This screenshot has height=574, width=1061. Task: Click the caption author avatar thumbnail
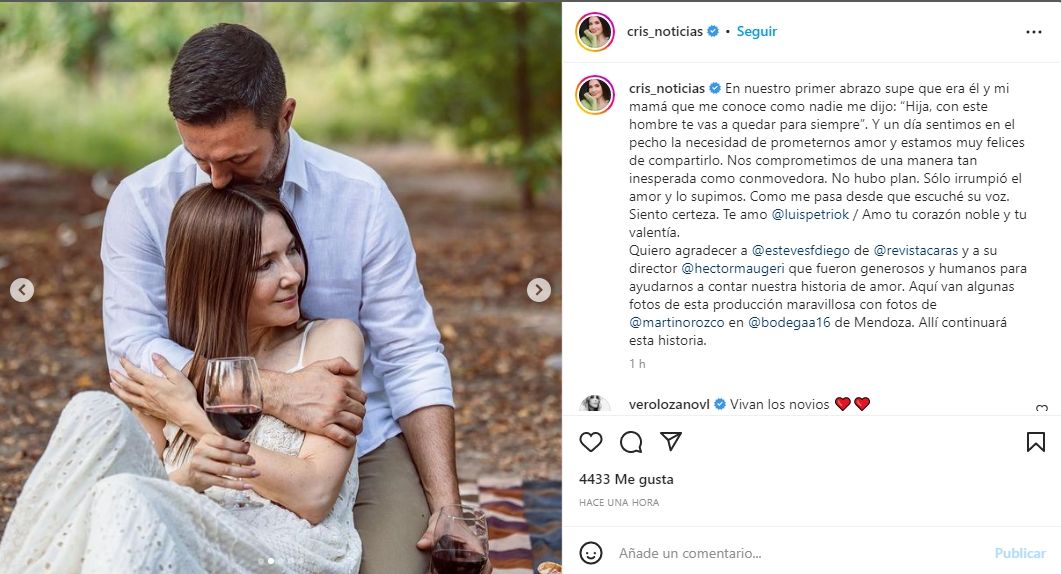594,94
